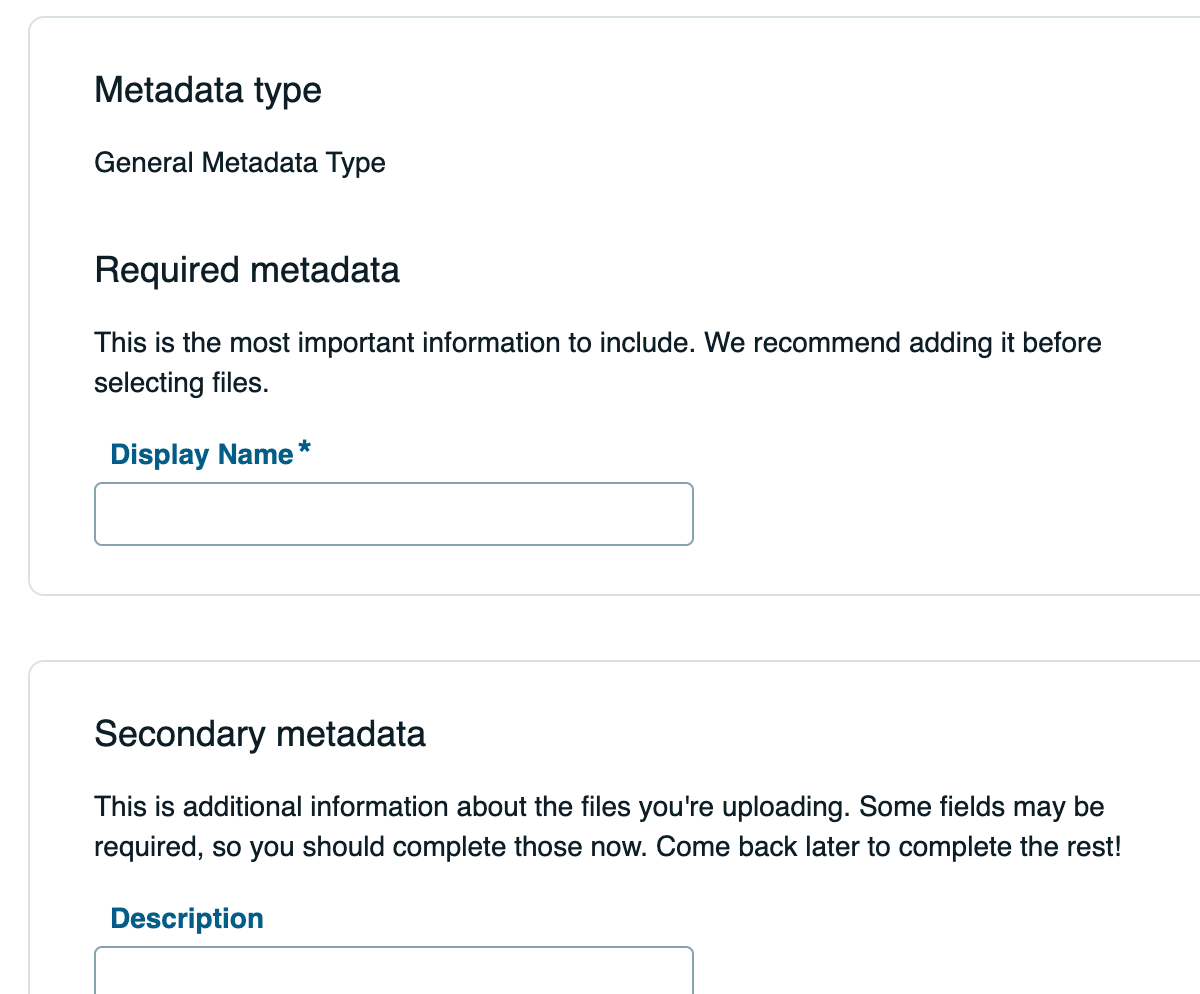Screen dimensions: 1200x994
Task: Select the Secondary metadata section heading
Action: (259, 733)
